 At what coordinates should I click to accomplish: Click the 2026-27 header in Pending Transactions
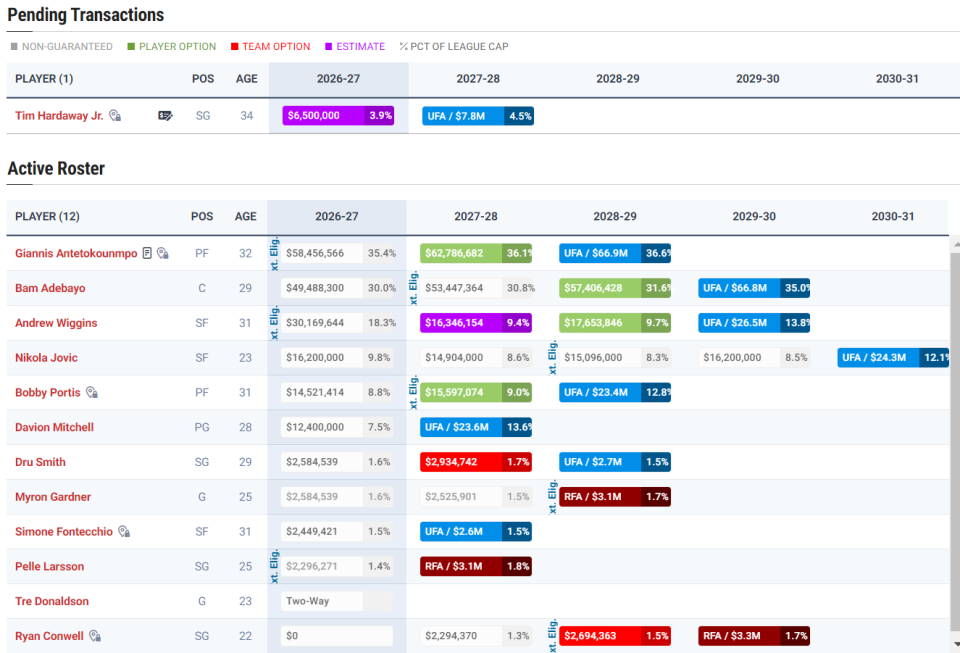click(x=338, y=79)
